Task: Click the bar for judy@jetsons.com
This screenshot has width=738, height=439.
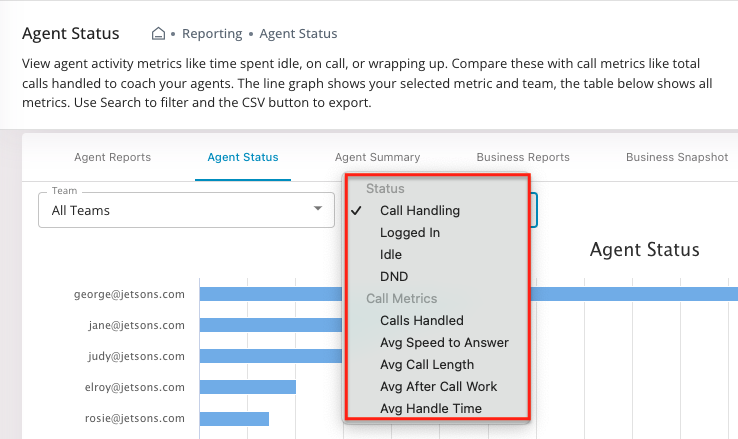Action: tap(271, 356)
